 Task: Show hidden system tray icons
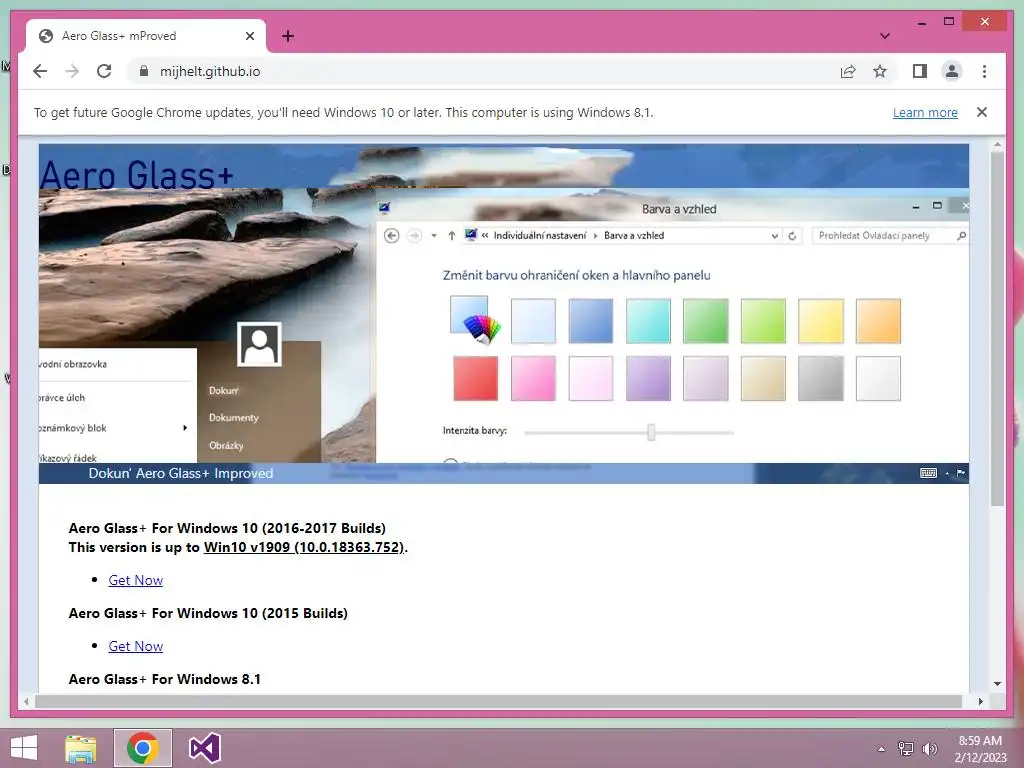(x=882, y=749)
